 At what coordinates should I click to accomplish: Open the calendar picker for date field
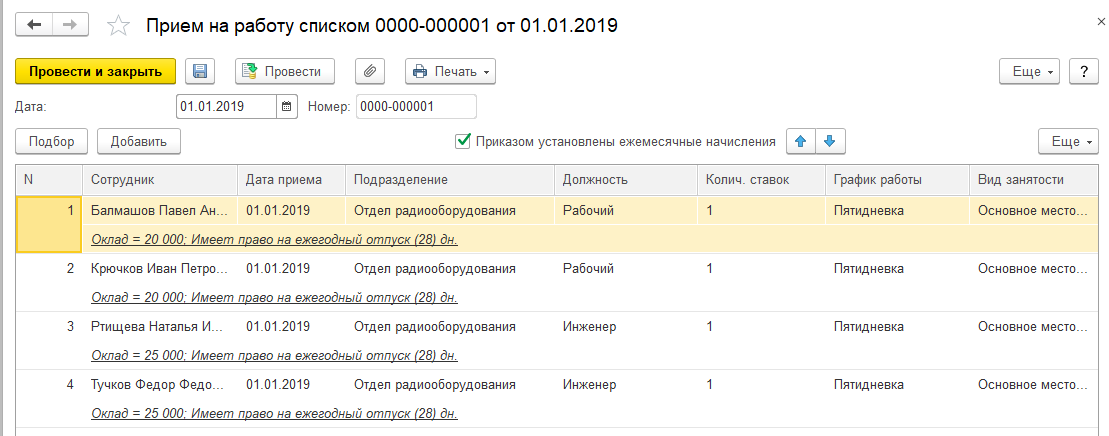click(287, 106)
